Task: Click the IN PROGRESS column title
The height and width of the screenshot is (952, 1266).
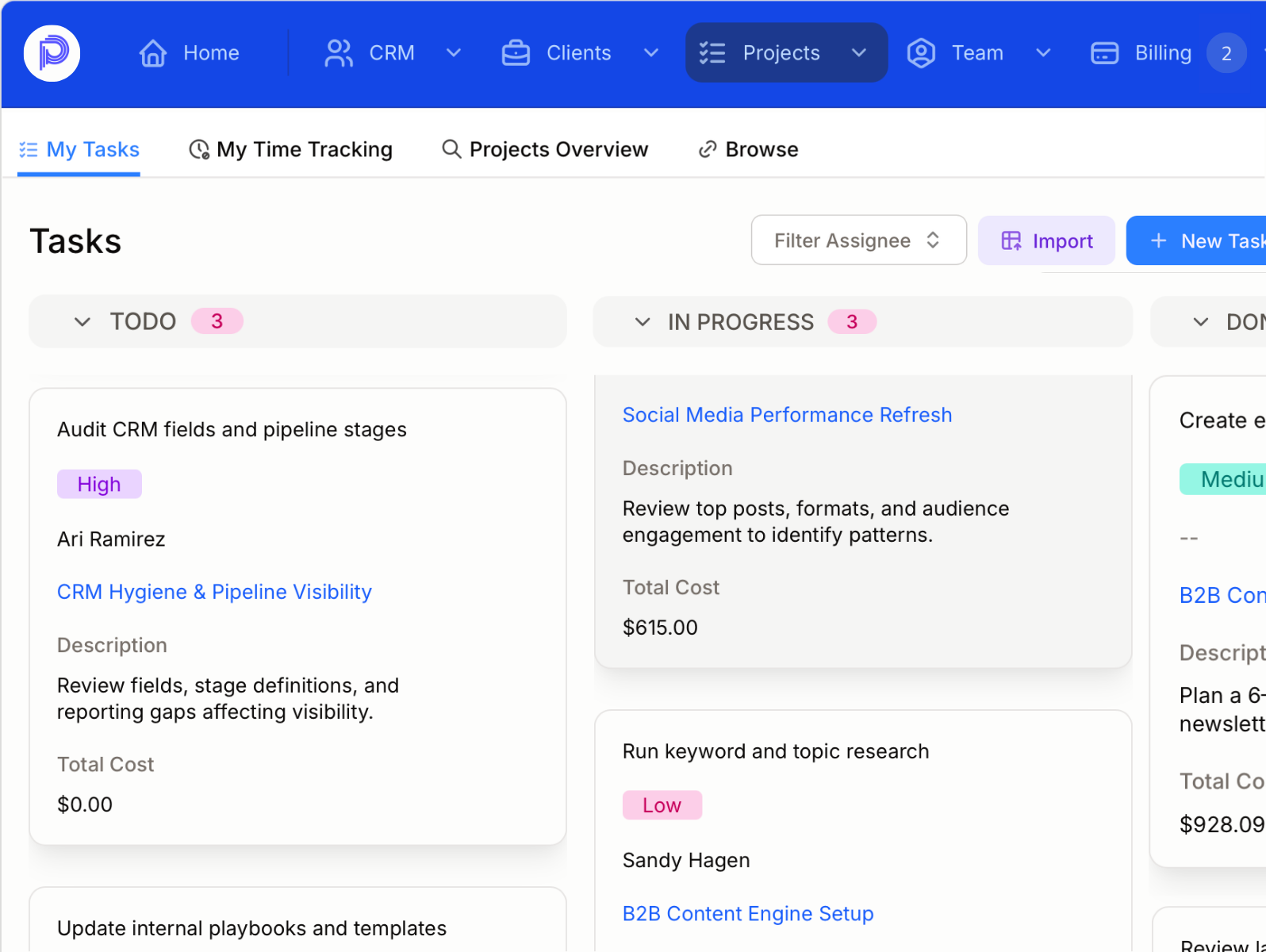Action: [x=741, y=321]
